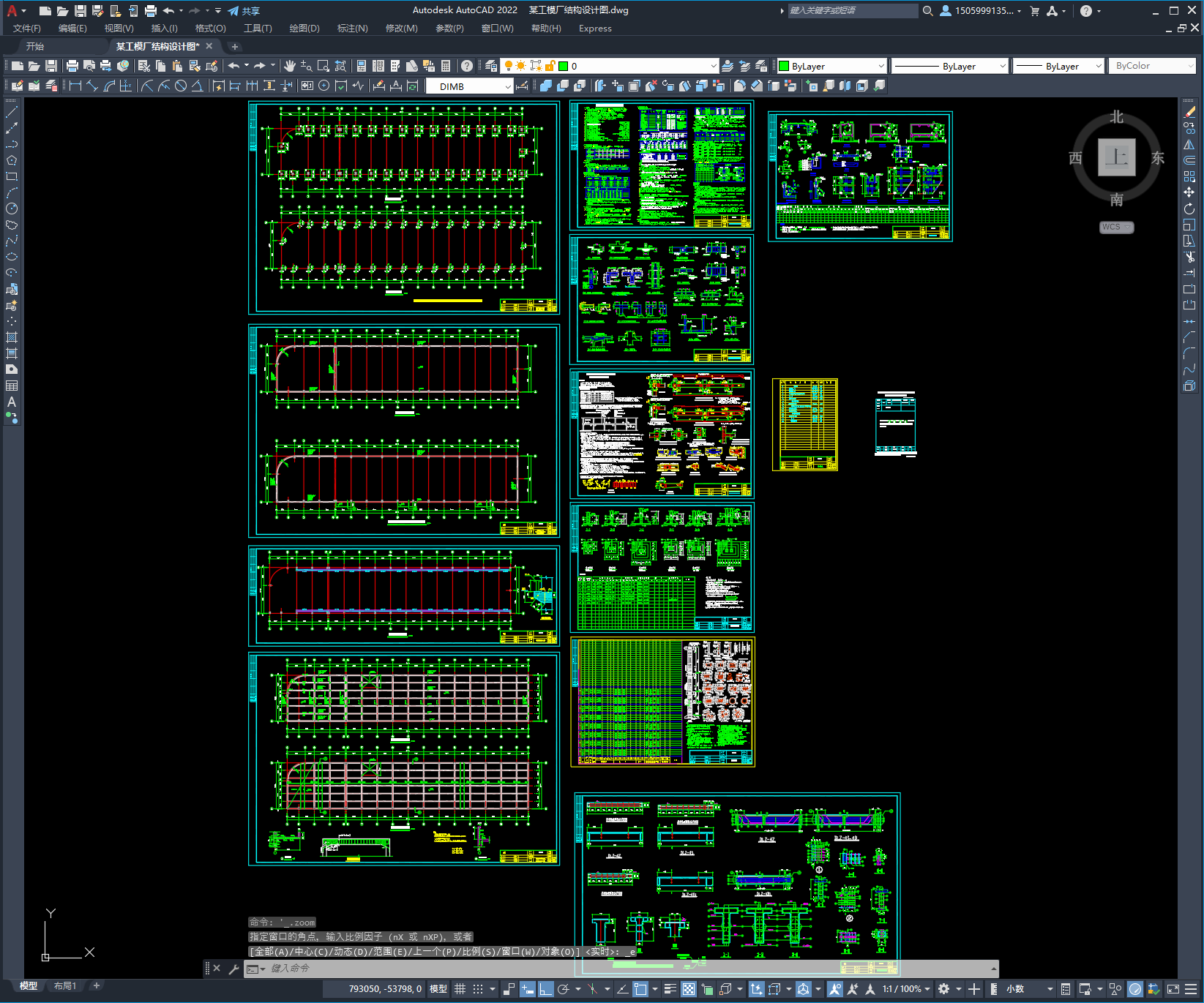Image resolution: width=1204 pixels, height=1003 pixels.
Task: Select the Rotate tool in Modify toolbar
Action: [1189, 209]
